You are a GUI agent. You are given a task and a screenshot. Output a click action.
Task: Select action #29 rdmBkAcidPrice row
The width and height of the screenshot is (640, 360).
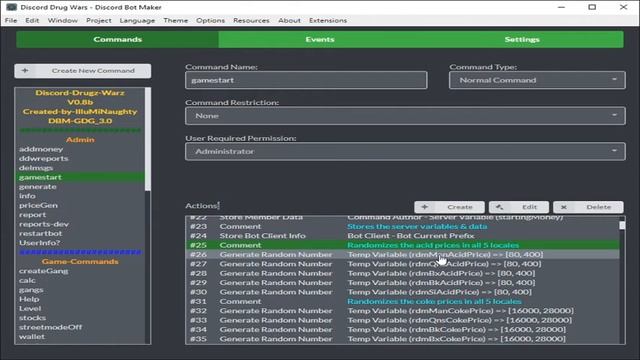[402, 283]
